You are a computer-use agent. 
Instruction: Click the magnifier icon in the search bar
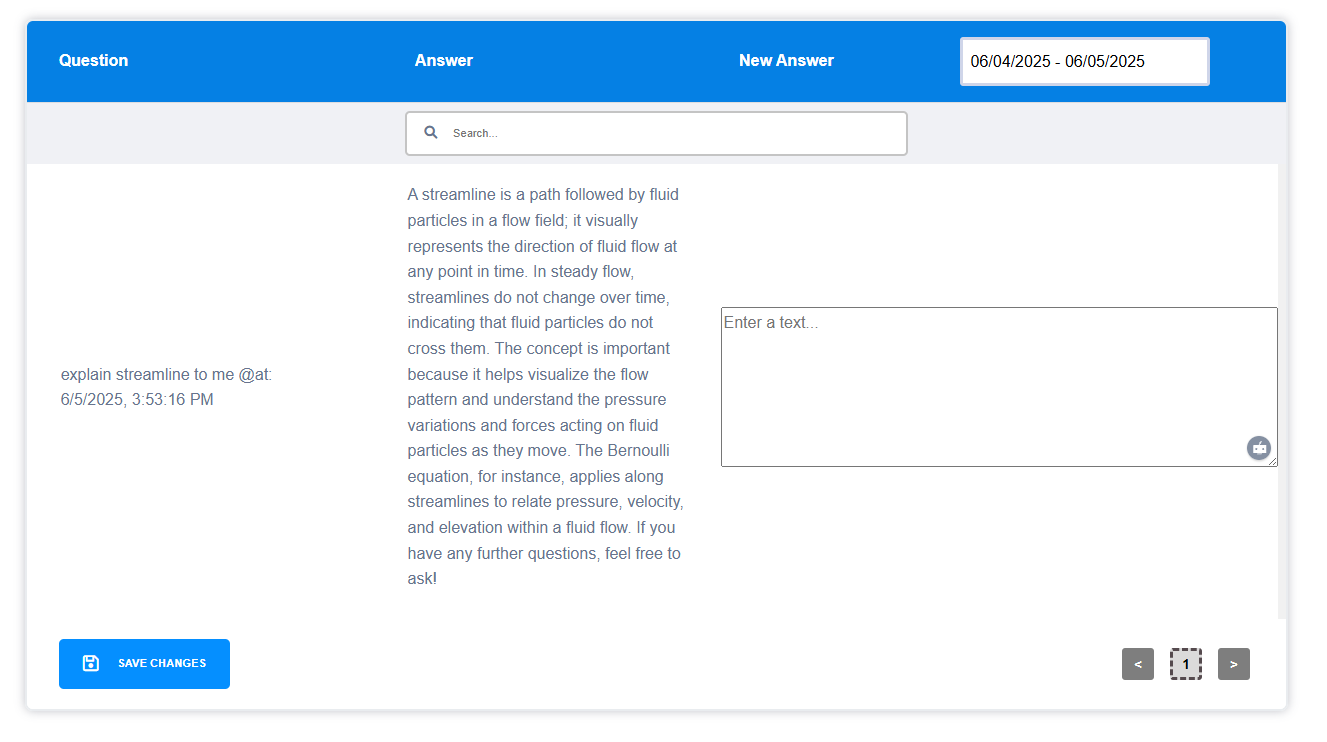pyautogui.click(x=431, y=132)
